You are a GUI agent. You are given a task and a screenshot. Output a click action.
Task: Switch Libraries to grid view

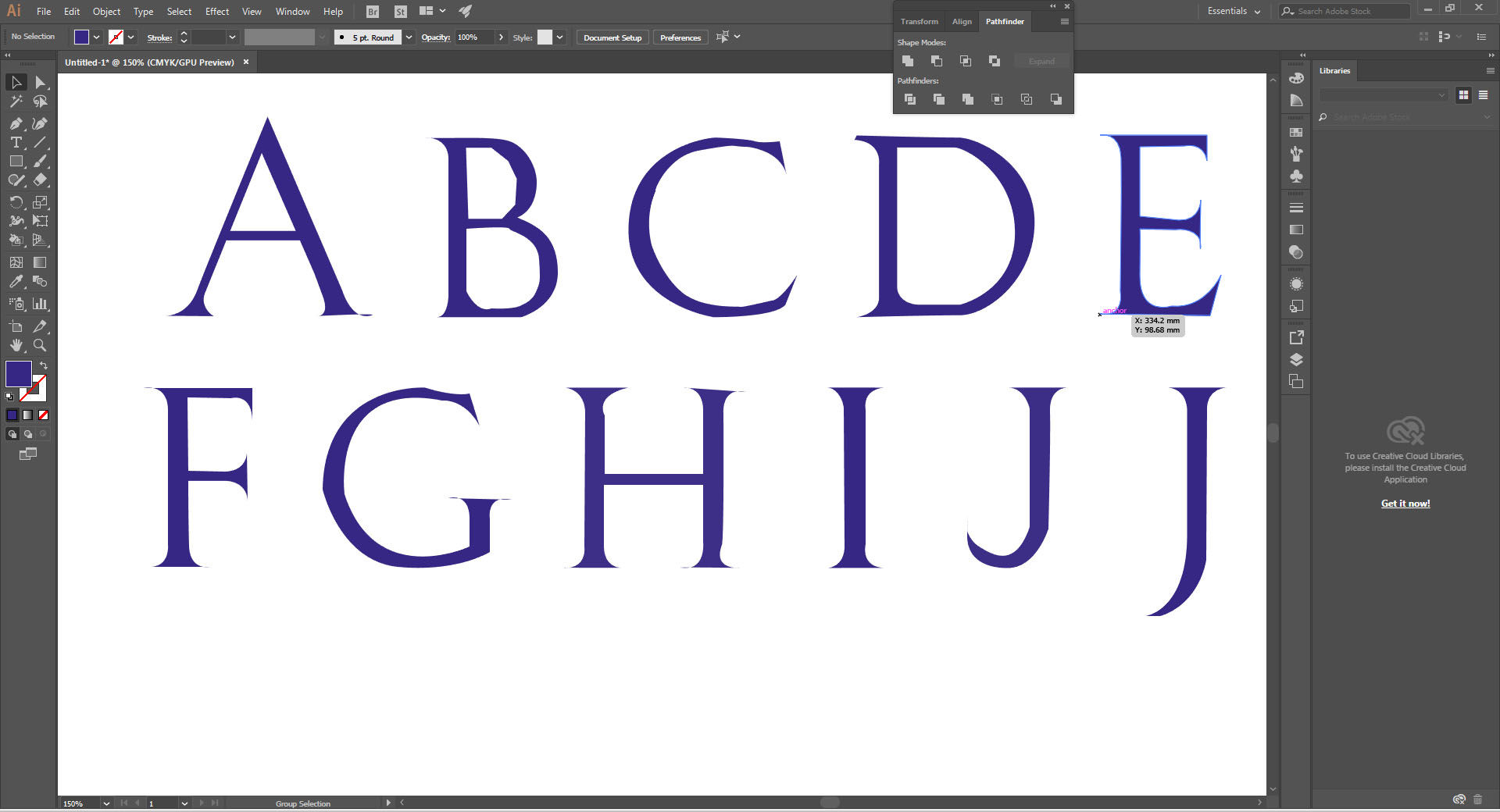(1463, 95)
